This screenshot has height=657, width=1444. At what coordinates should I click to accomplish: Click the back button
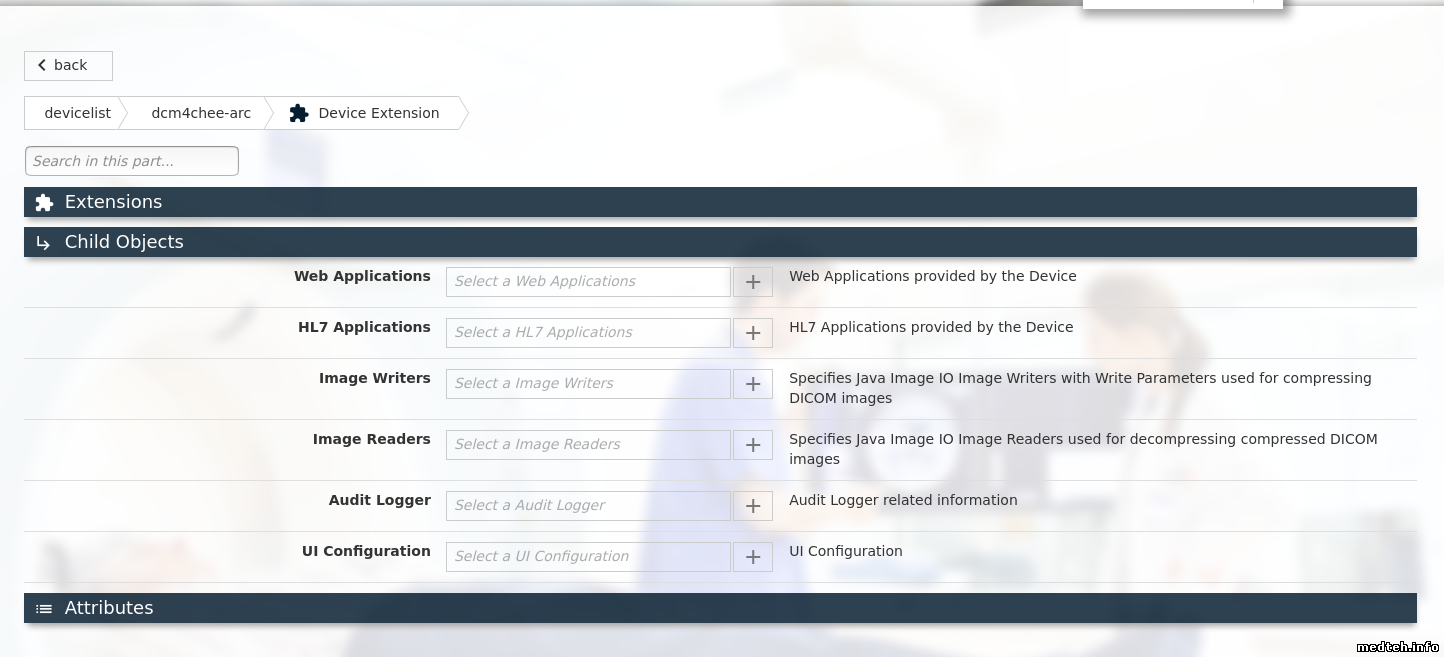pyautogui.click(x=68, y=66)
